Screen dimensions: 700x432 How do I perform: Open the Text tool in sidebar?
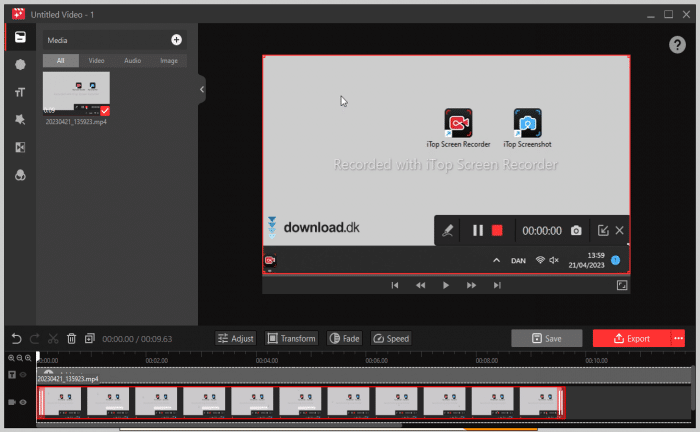tap(20, 92)
